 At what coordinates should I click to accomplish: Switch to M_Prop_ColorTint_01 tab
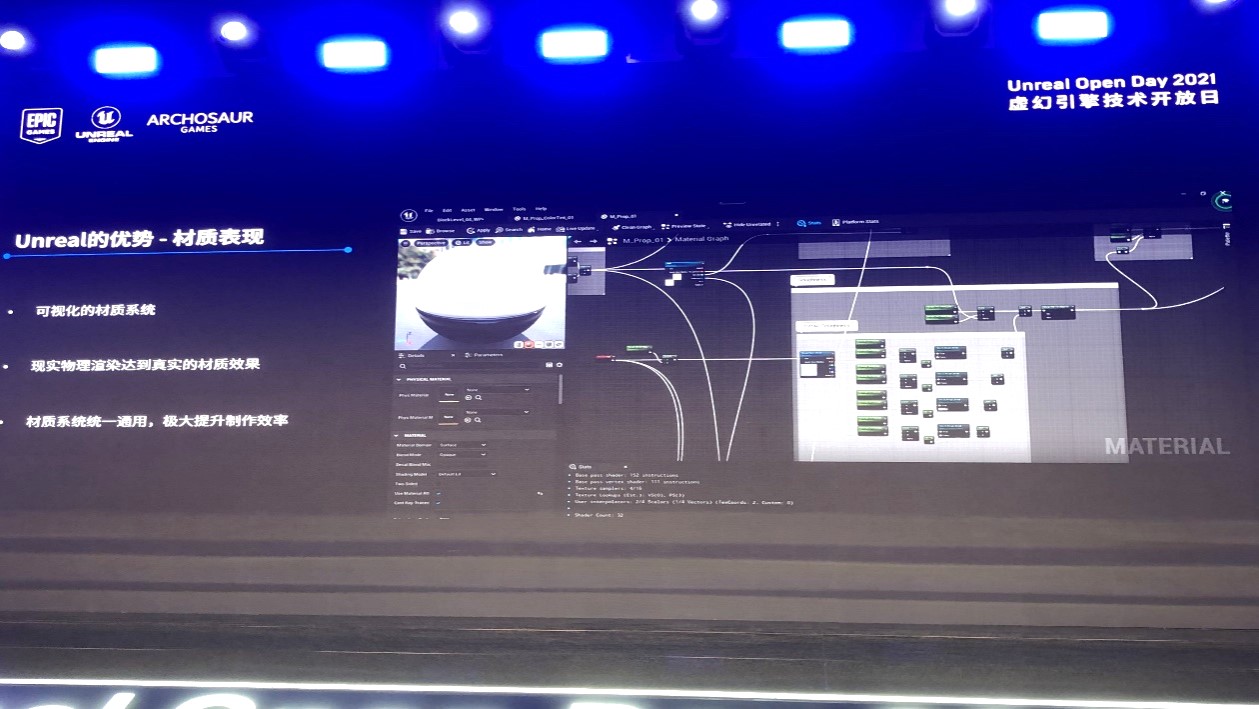tap(544, 218)
